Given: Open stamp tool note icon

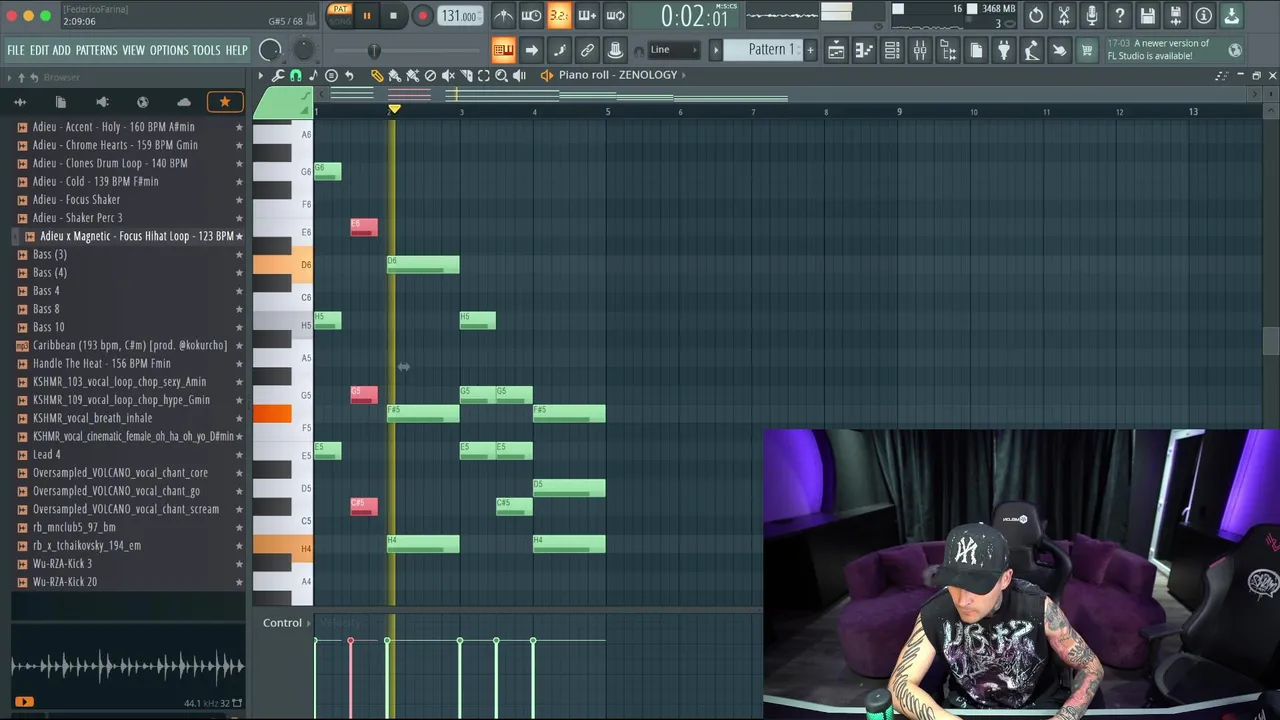Looking at the screenshot, I should pyautogui.click(x=313, y=76).
